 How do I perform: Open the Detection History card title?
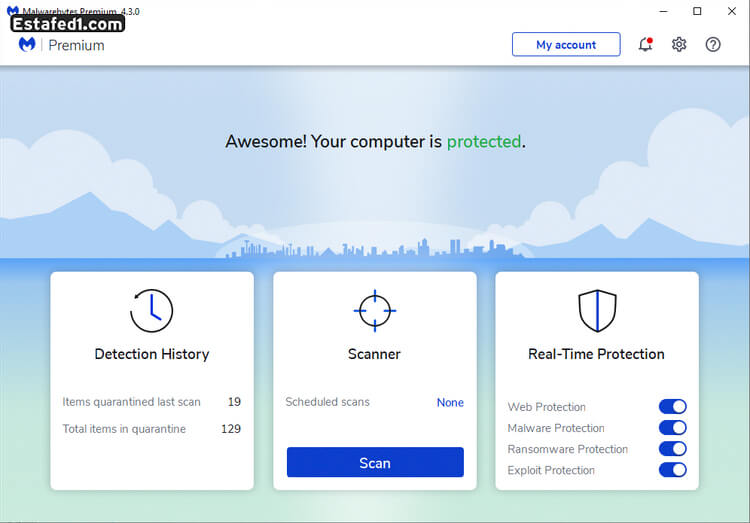(x=152, y=354)
